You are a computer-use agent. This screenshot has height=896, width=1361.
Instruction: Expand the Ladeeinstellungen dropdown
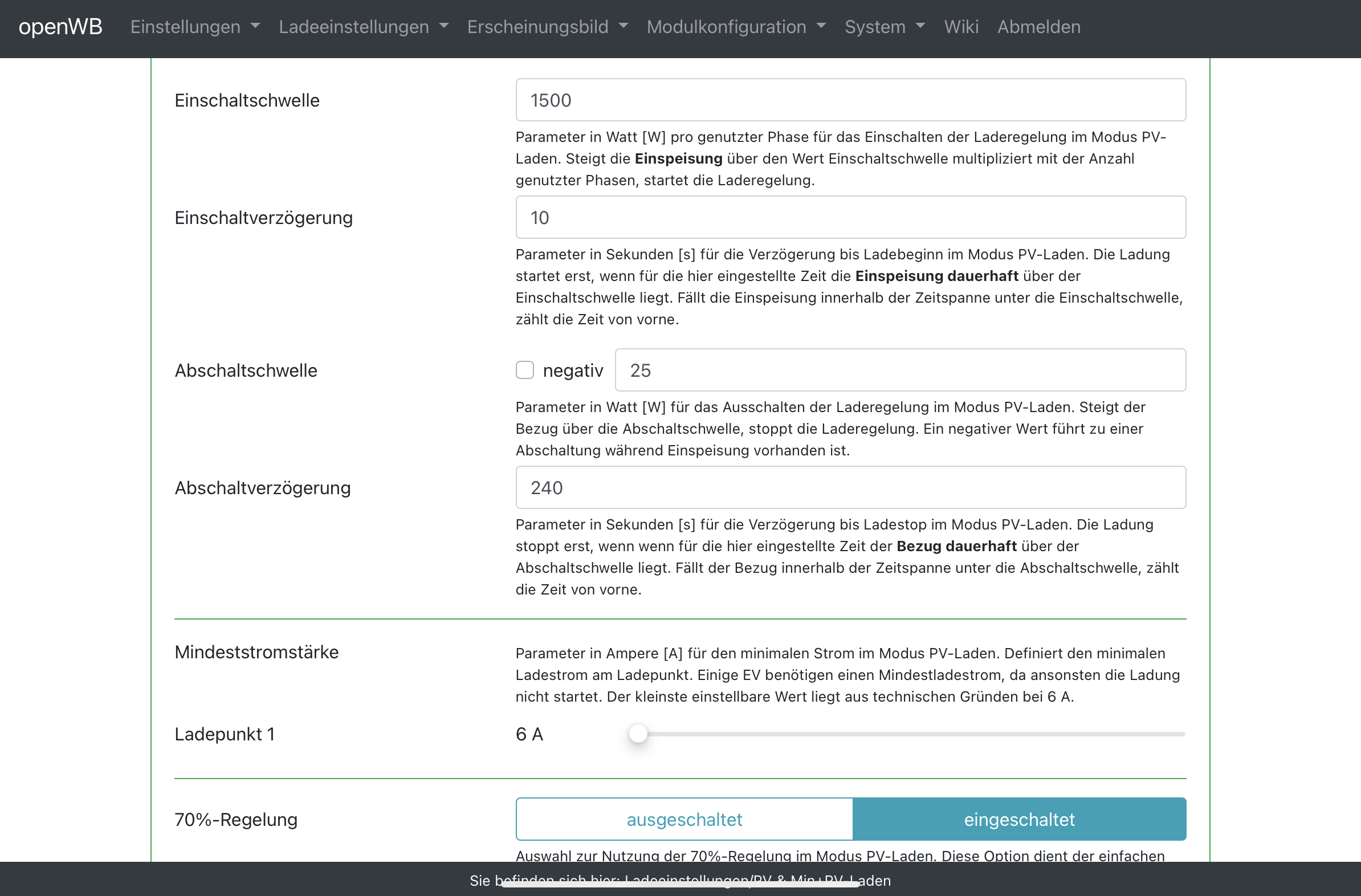(x=363, y=27)
